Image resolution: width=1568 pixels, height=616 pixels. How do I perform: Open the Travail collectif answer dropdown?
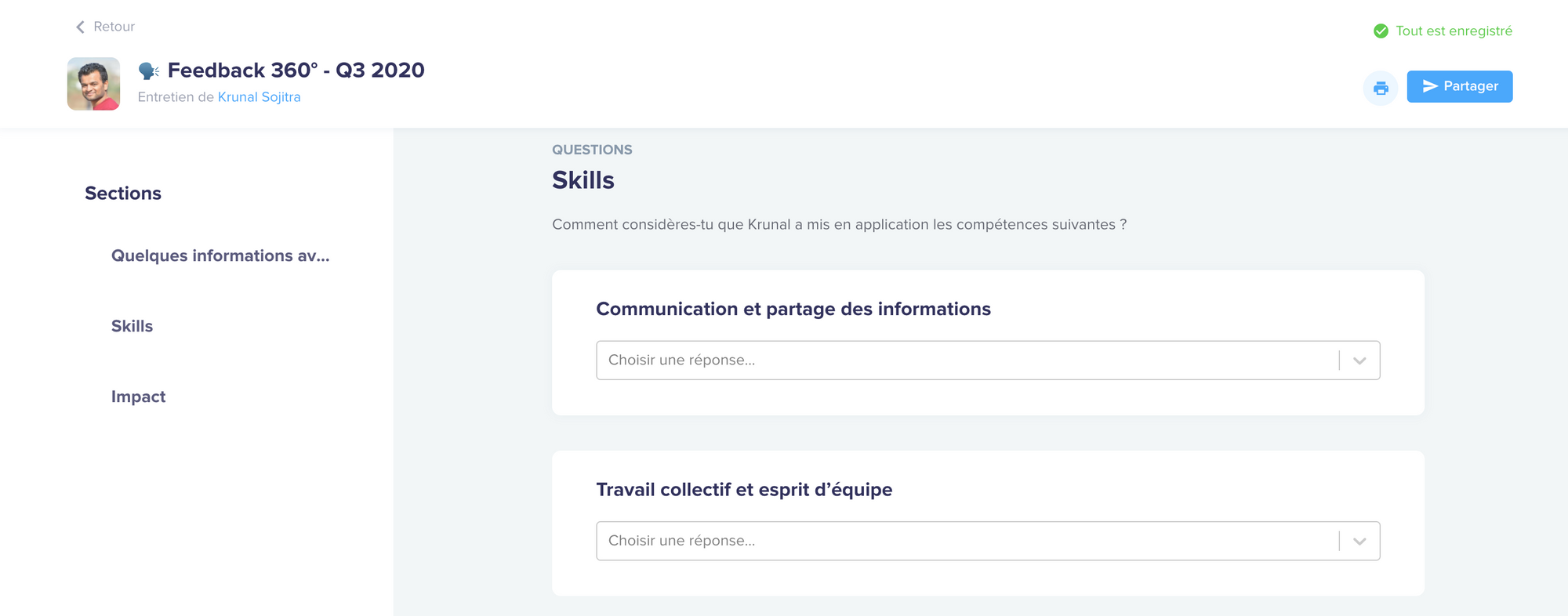pos(988,541)
